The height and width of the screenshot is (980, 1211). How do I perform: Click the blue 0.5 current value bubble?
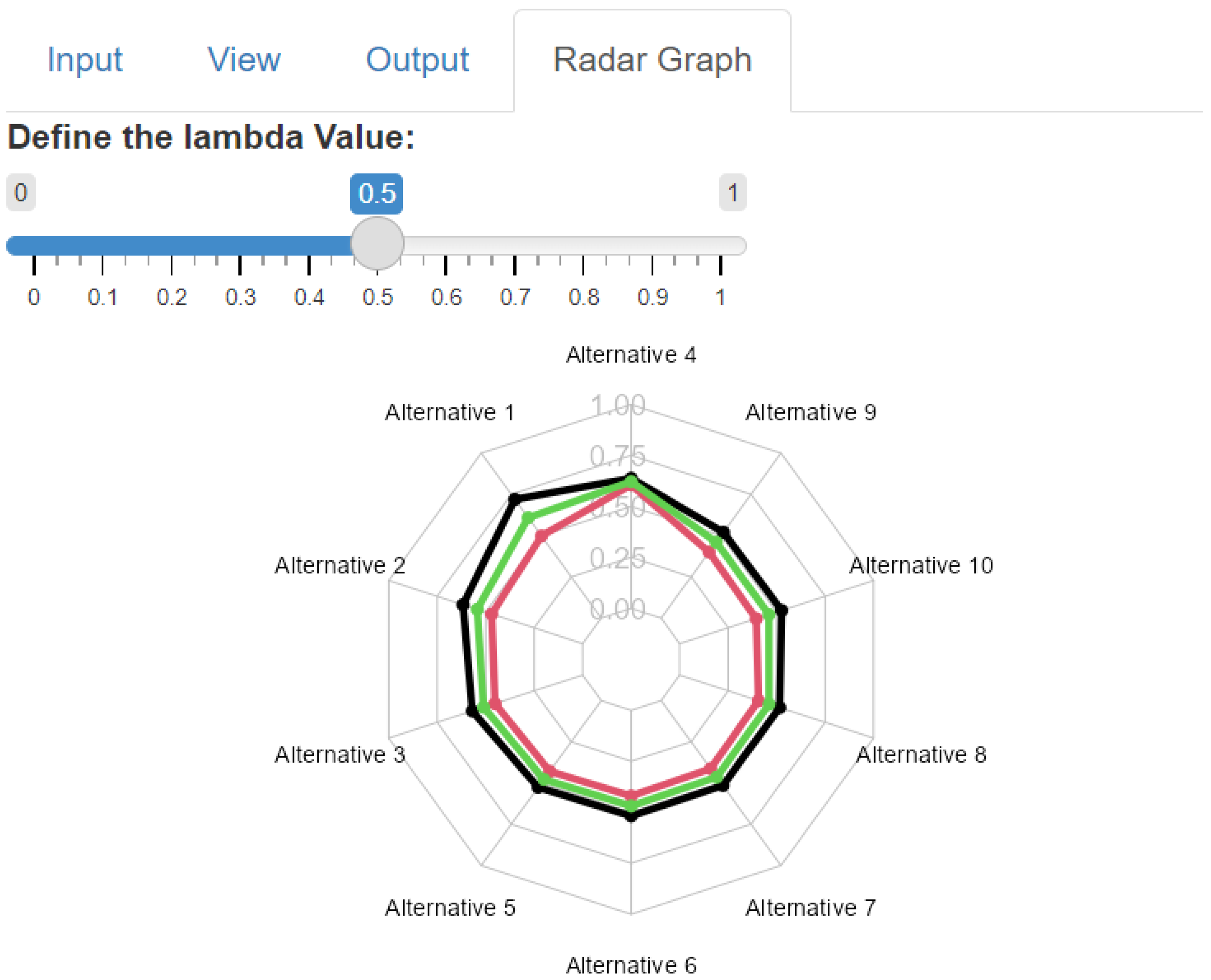pyautogui.click(x=376, y=194)
